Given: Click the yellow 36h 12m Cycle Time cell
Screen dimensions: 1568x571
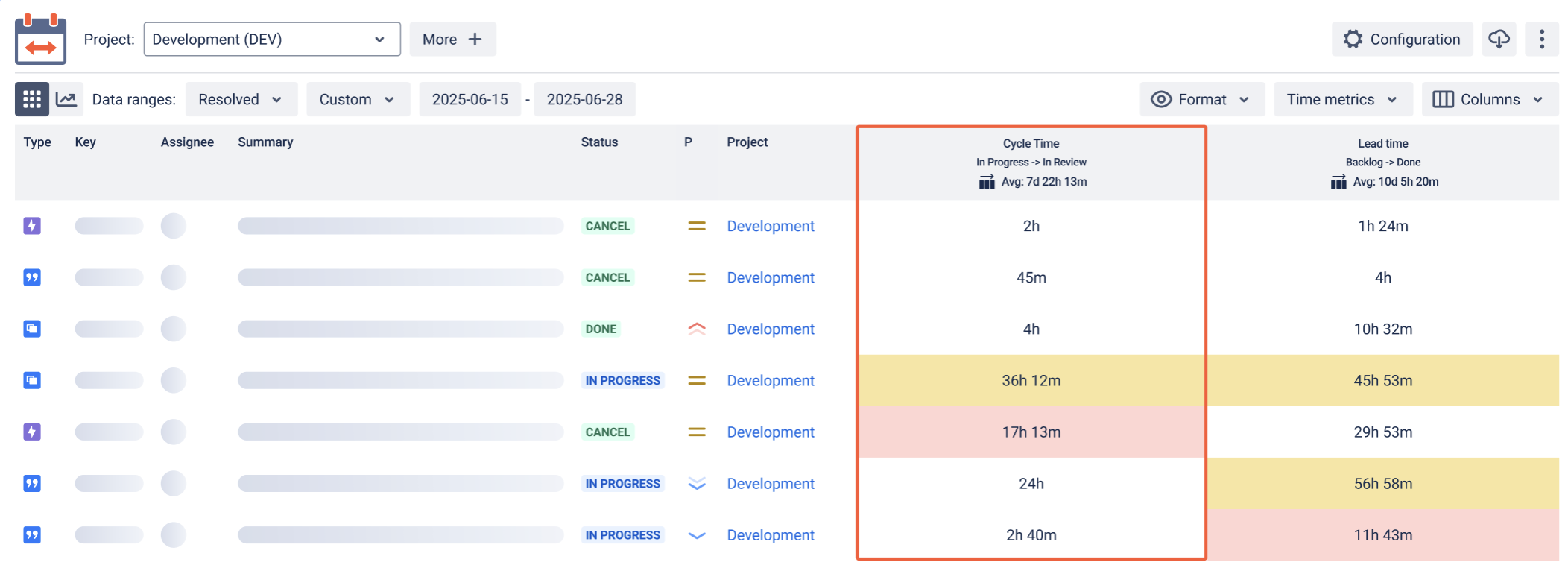Looking at the screenshot, I should [1031, 380].
